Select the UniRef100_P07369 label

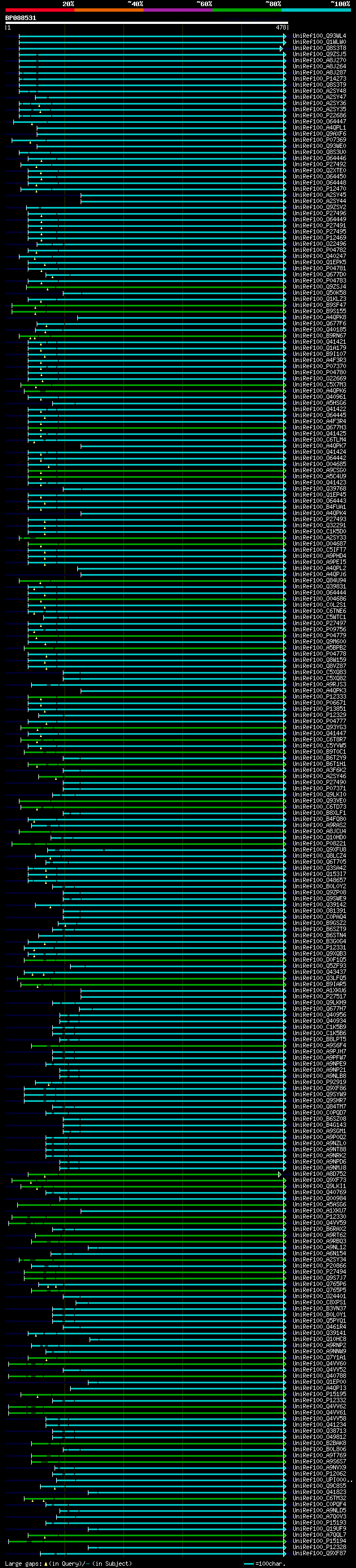click(x=319, y=140)
